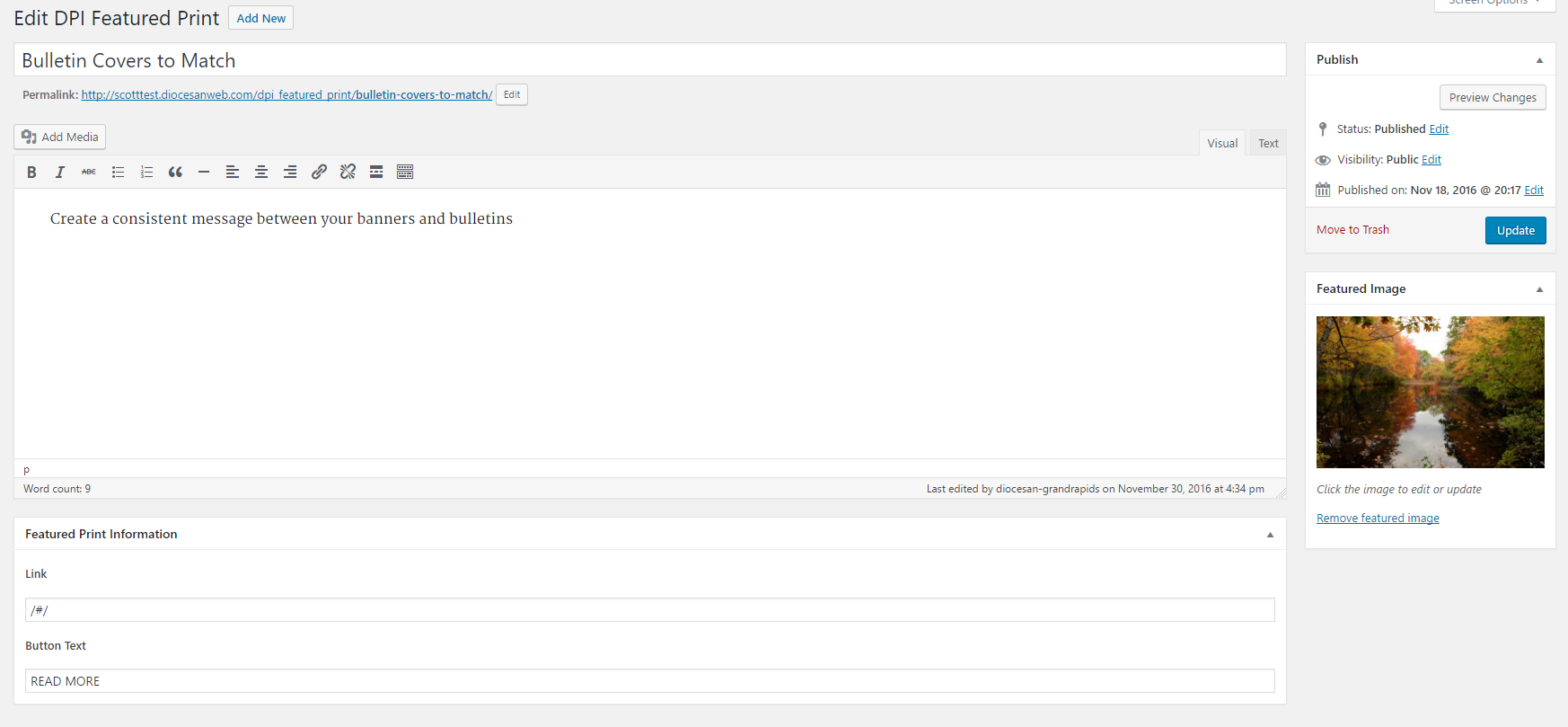
Task: Collapse the Publish panel
Action: tap(1539, 60)
